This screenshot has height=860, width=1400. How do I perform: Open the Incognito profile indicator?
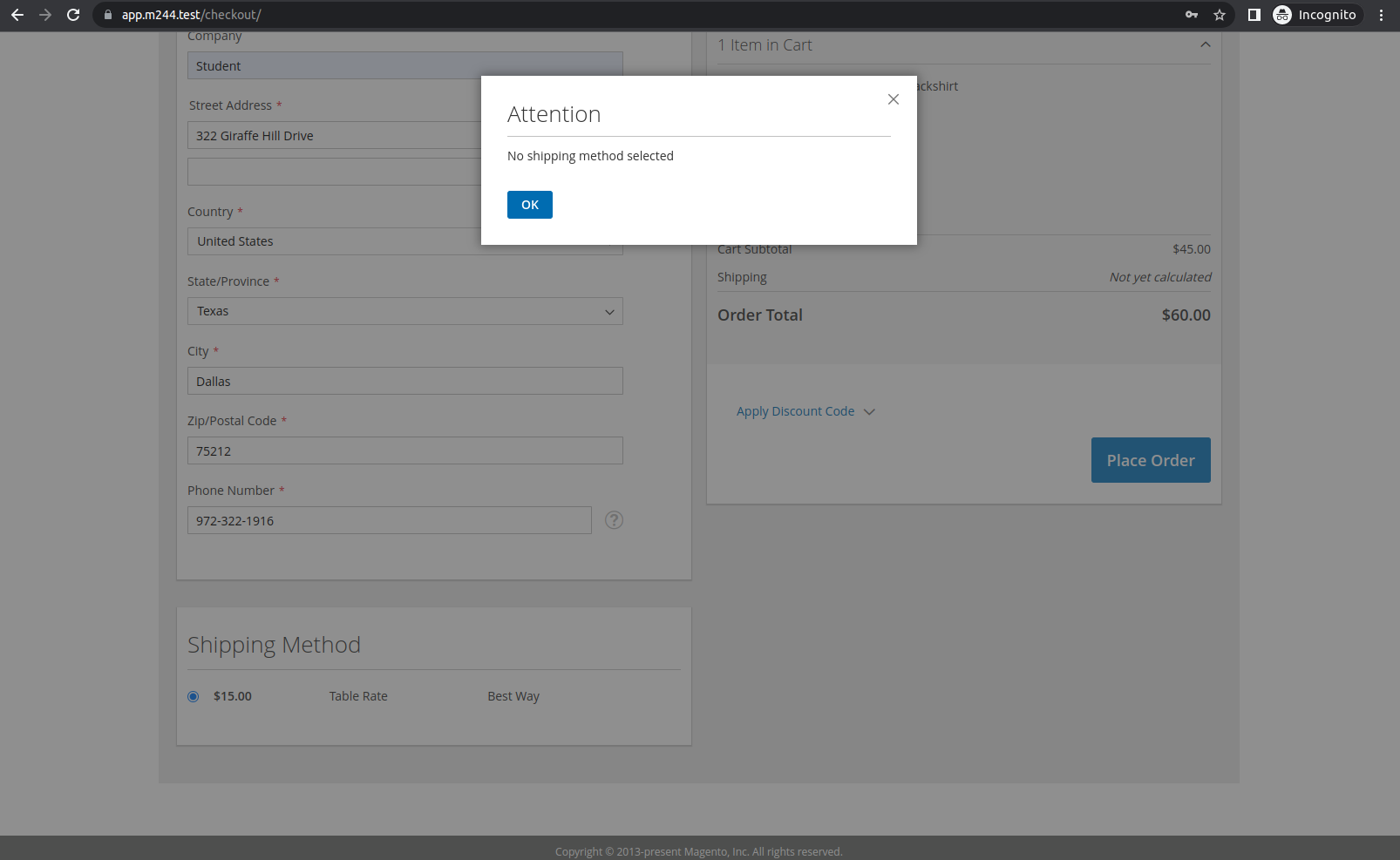point(1316,15)
